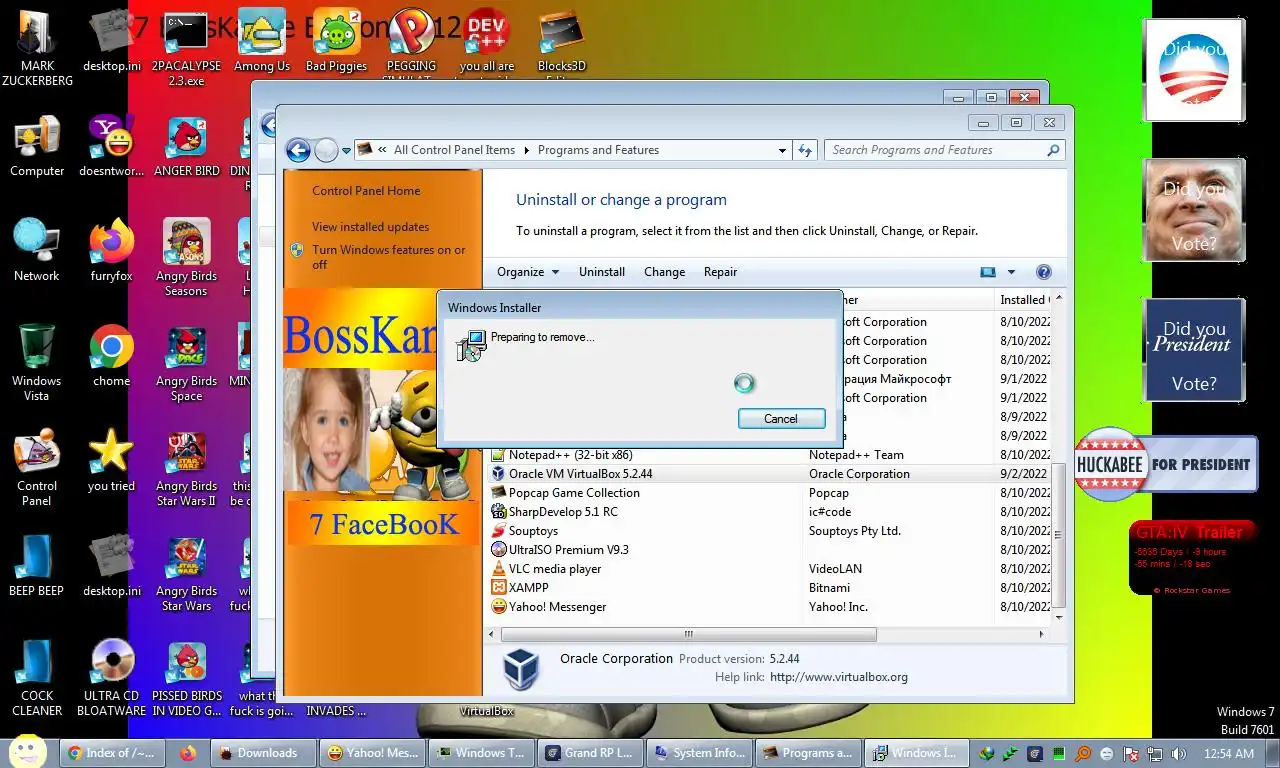This screenshot has height=768, width=1280.
Task: Switch to Downloads taskbar button
Action: pyautogui.click(x=263, y=753)
